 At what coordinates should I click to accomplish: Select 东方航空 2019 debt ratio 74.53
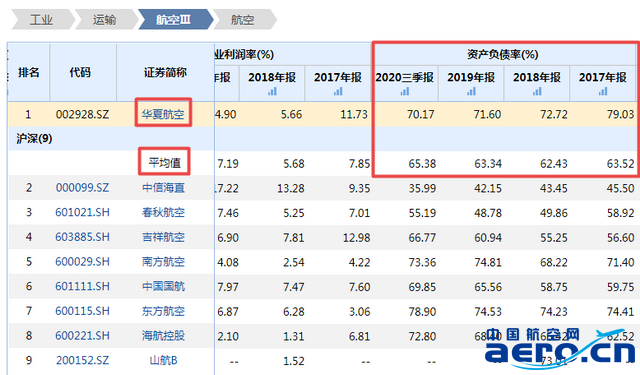click(x=488, y=311)
